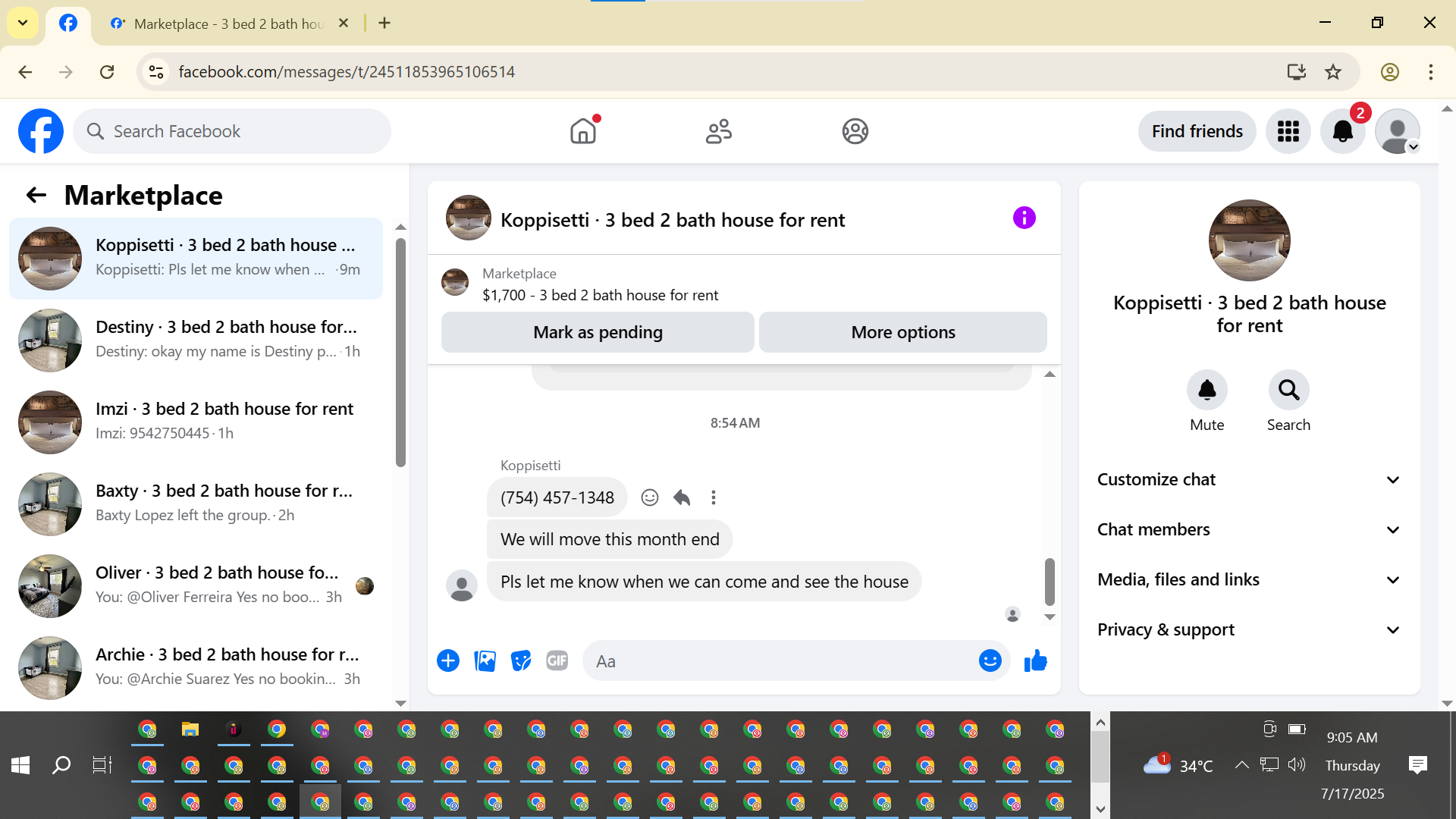Expand Chat members section
This screenshot has width=1456, height=819.
click(x=1249, y=530)
